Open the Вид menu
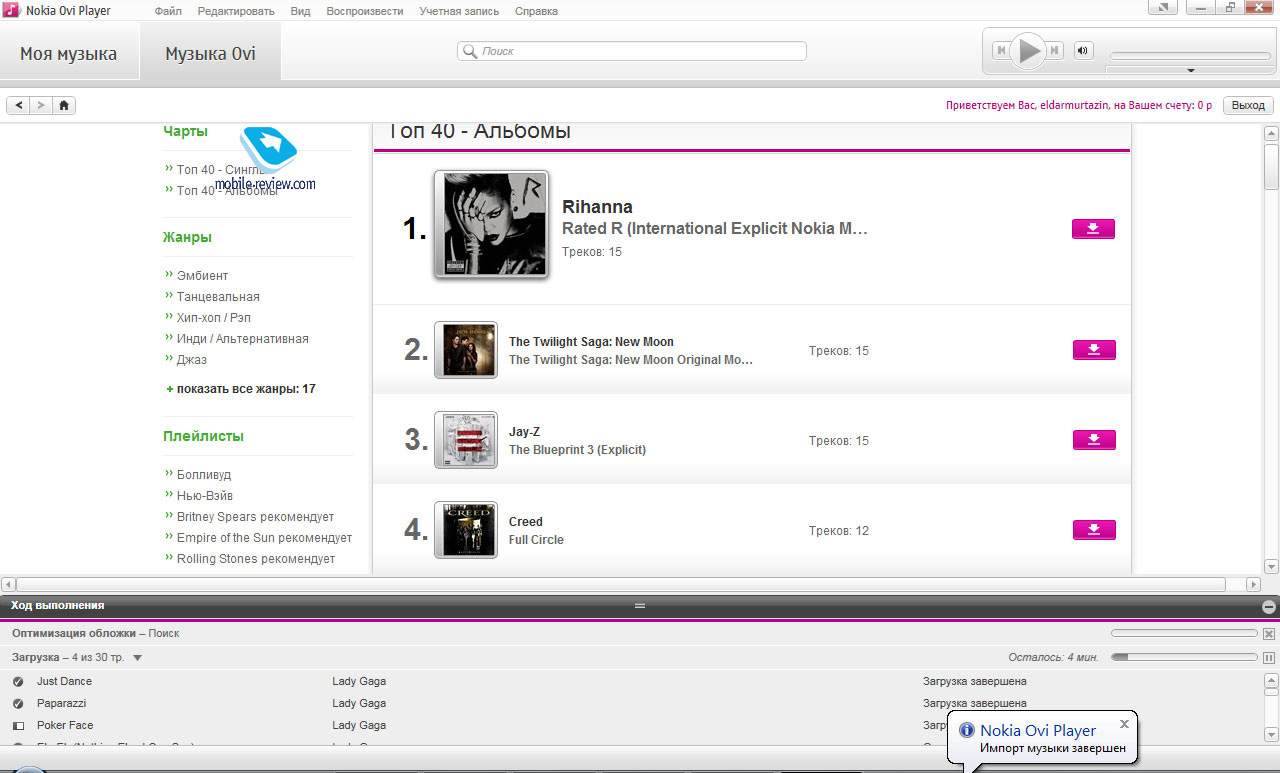 300,11
